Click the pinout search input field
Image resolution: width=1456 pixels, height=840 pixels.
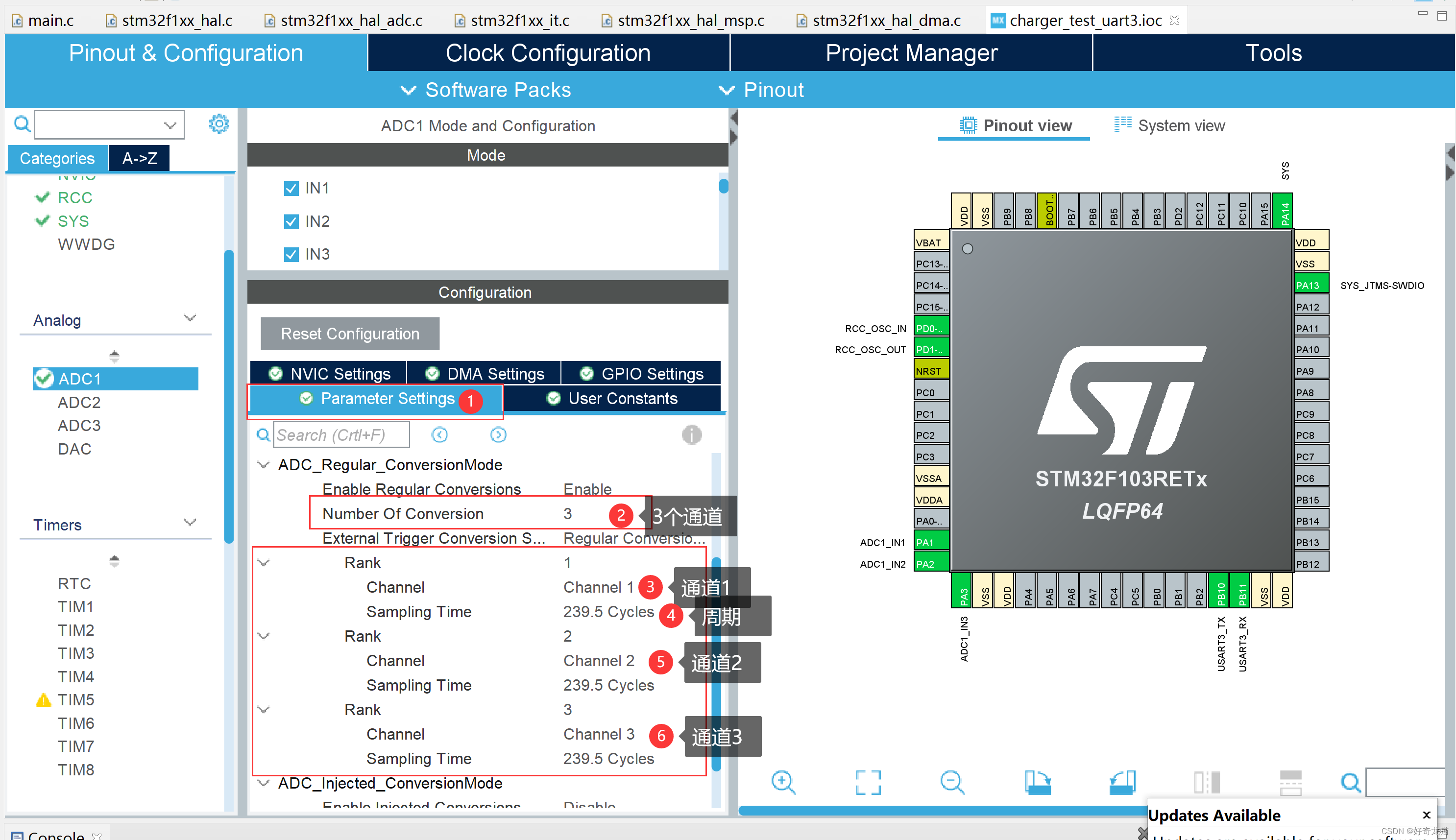(x=1405, y=783)
